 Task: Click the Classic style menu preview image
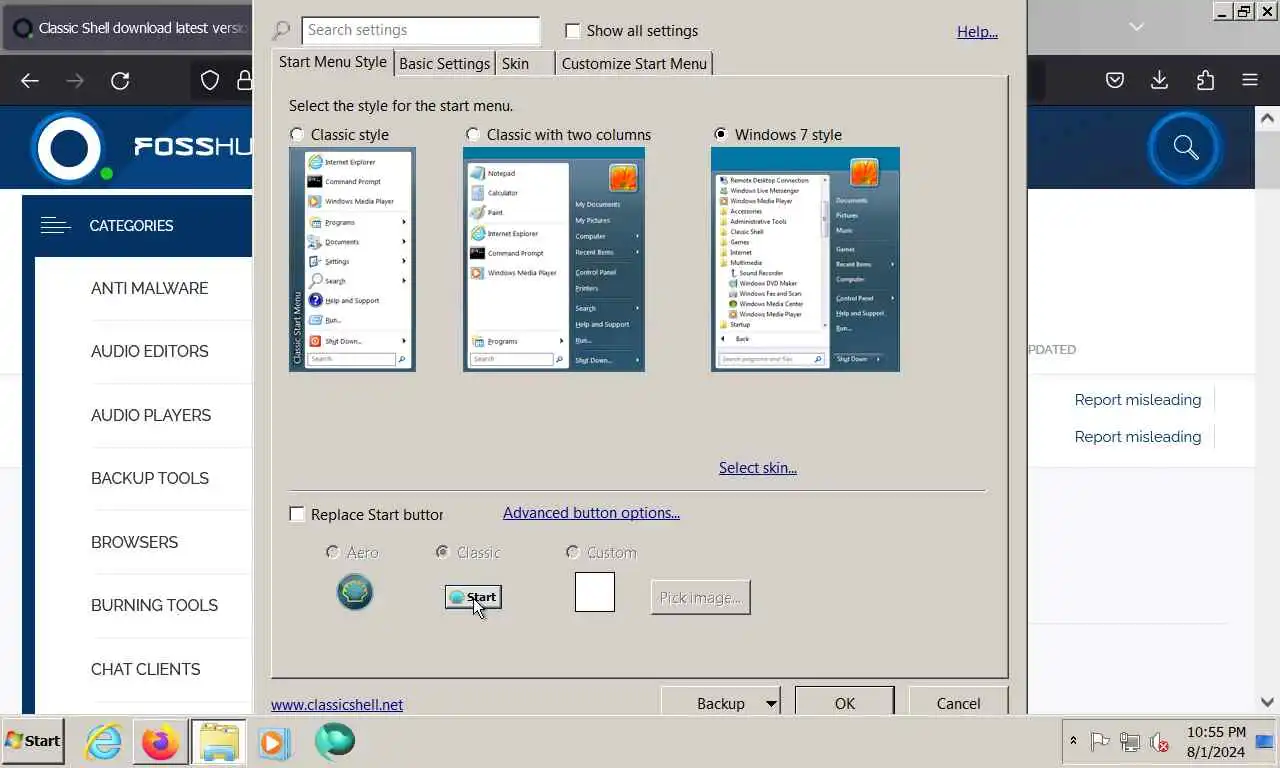352,260
